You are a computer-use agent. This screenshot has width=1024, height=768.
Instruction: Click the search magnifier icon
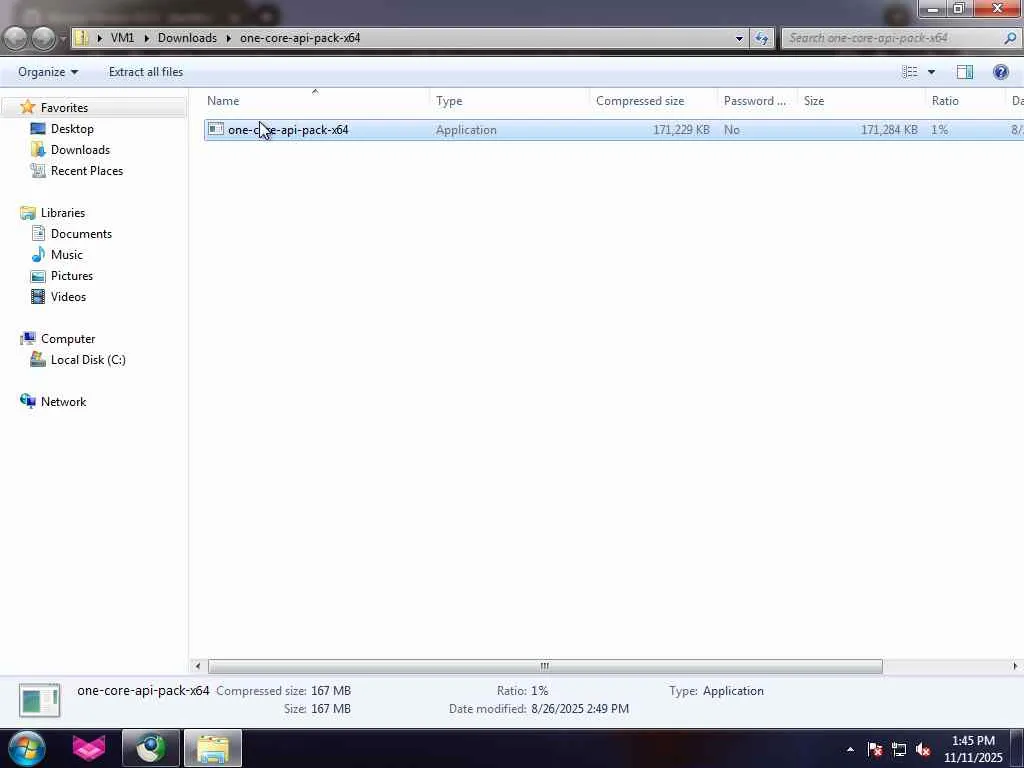(1010, 38)
